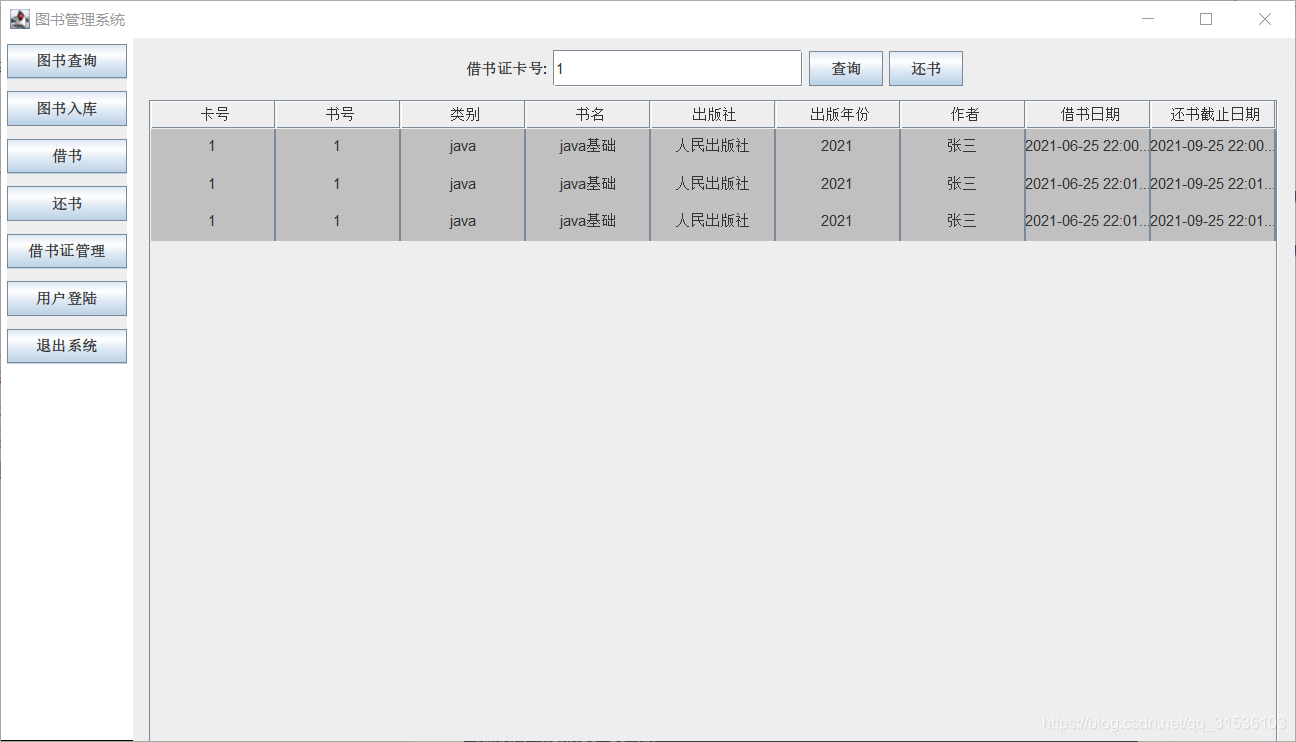Open 图书查询 in the sidebar

point(66,61)
